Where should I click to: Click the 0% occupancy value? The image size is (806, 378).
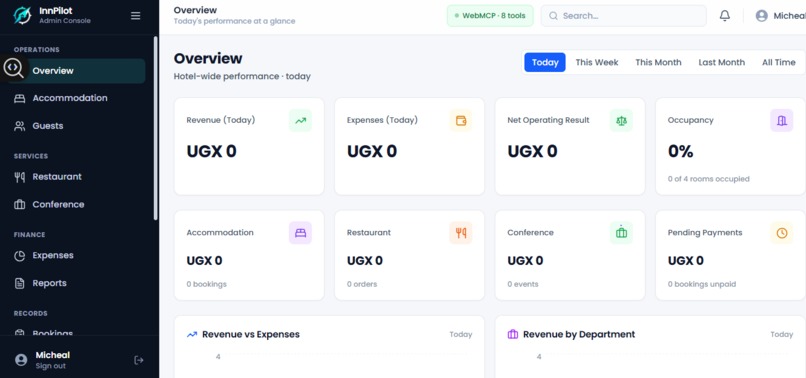(x=681, y=151)
